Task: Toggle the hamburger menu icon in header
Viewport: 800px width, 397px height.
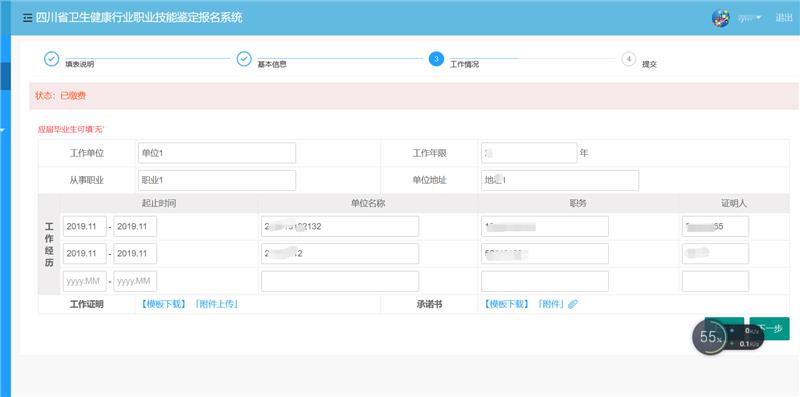Action: click(28, 18)
